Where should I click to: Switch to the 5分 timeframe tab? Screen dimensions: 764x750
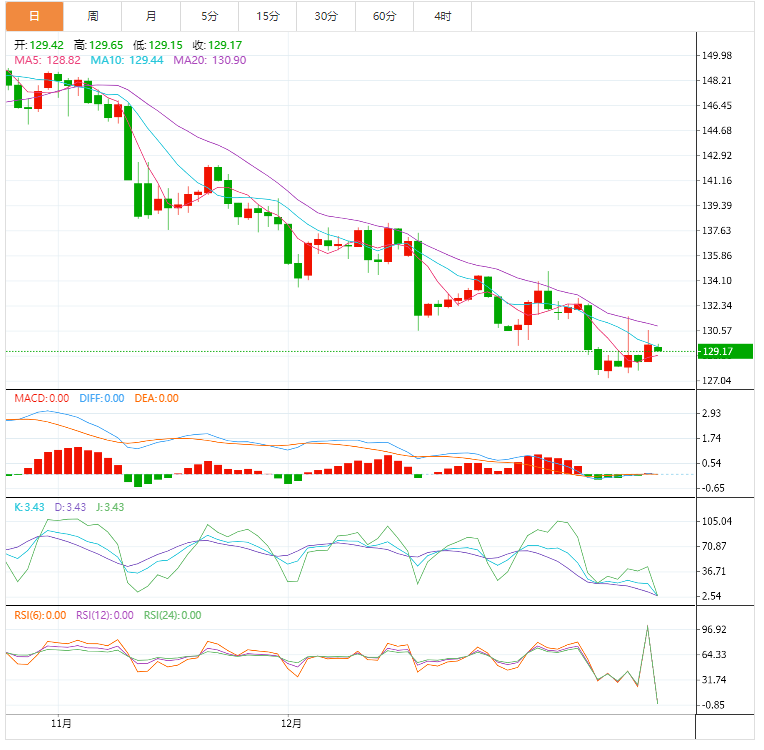click(210, 16)
